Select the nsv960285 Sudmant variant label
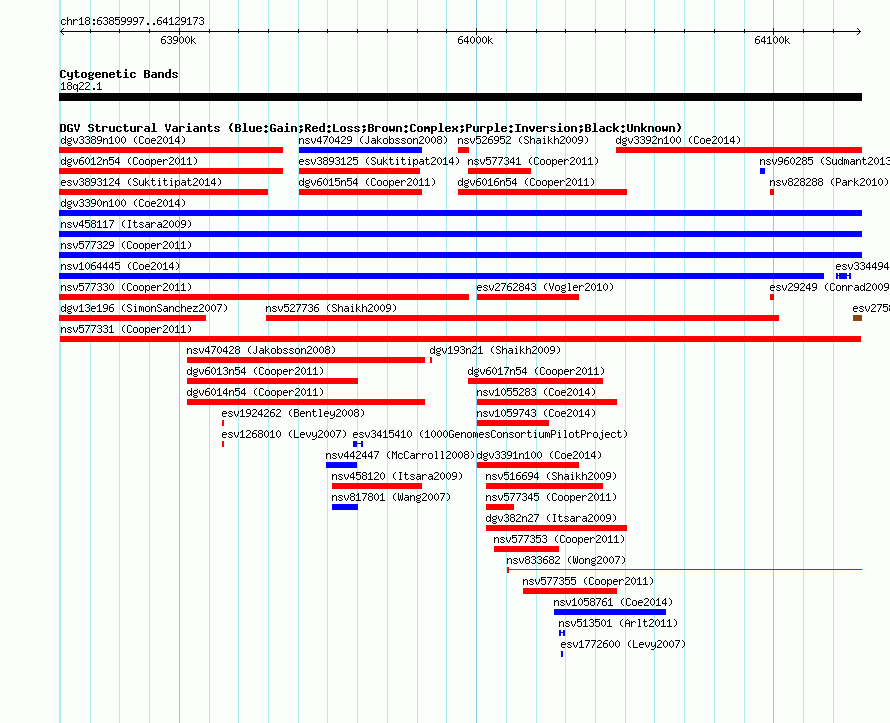This screenshot has height=723, width=890. pos(824,161)
